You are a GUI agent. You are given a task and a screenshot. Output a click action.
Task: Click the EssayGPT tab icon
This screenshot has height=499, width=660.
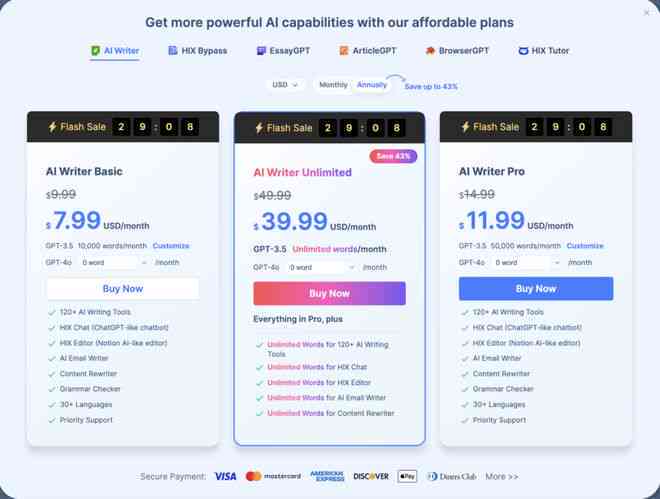coord(262,51)
